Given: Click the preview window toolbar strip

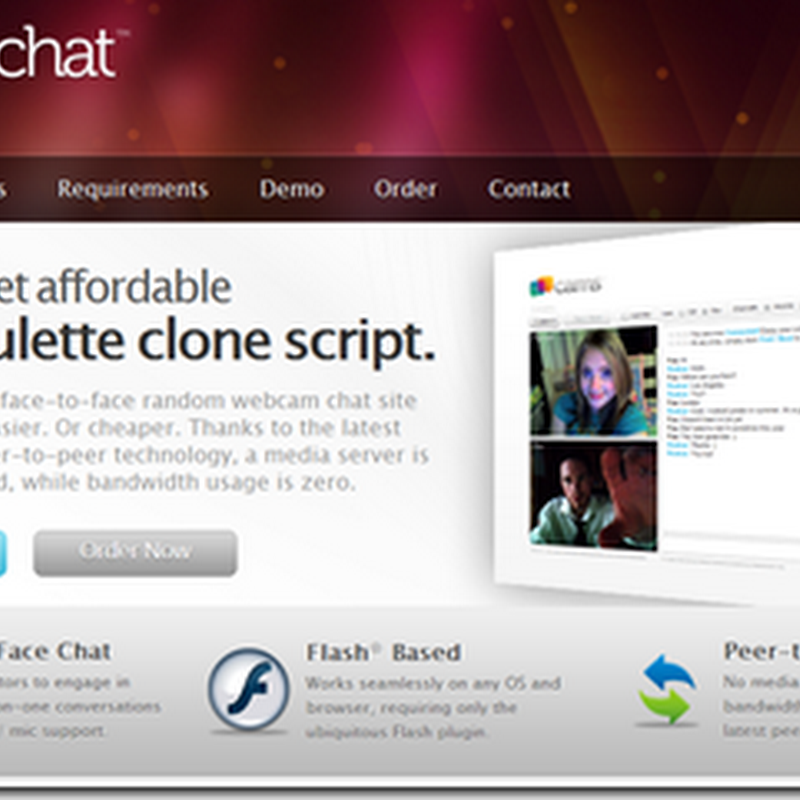Looking at the screenshot, I should click(663, 316).
